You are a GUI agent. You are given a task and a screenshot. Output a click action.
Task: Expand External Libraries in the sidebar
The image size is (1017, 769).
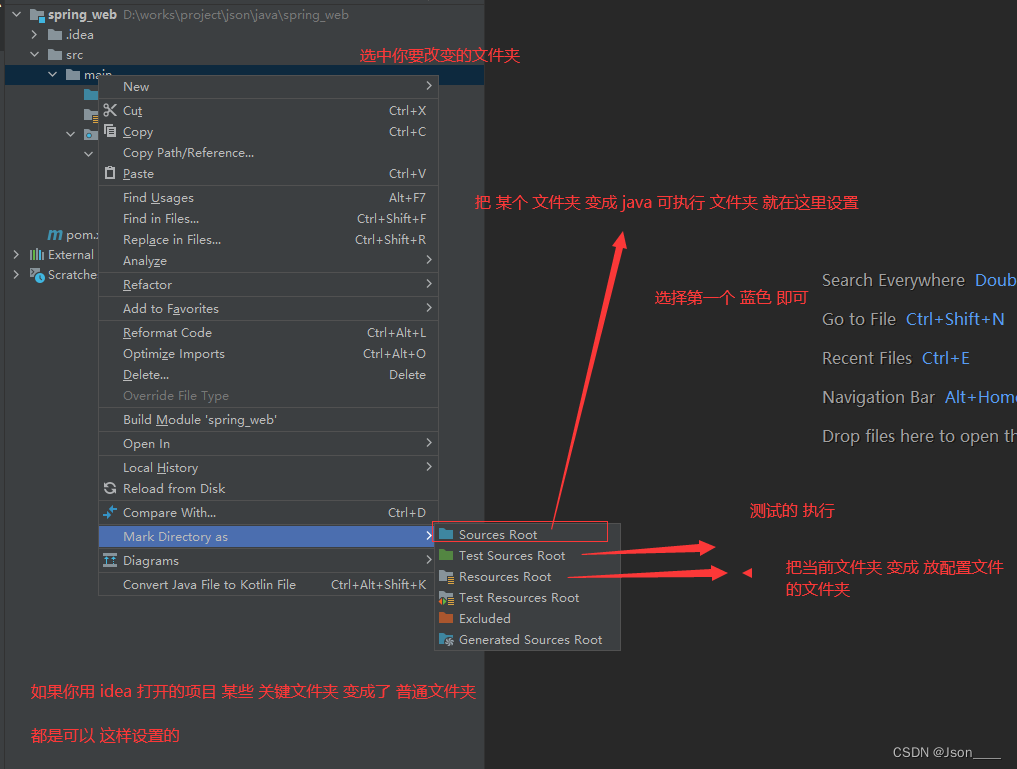click(x=18, y=254)
